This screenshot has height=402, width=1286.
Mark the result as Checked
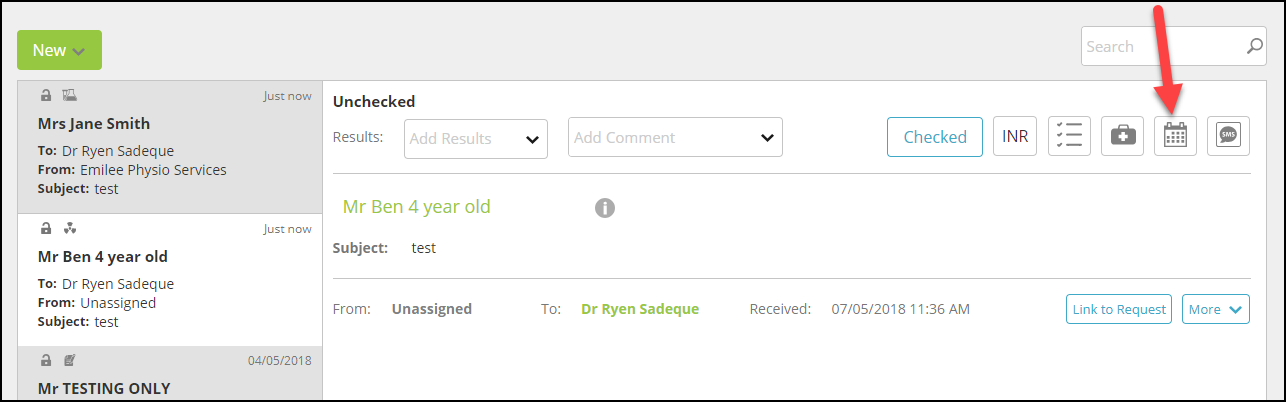click(935, 137)
